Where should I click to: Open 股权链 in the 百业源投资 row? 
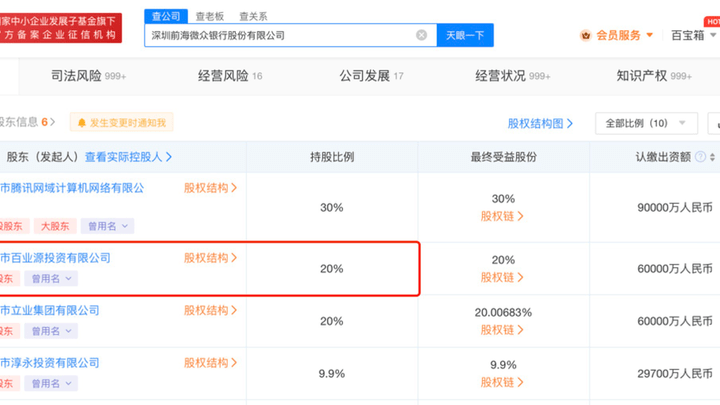tap(502, 277)
